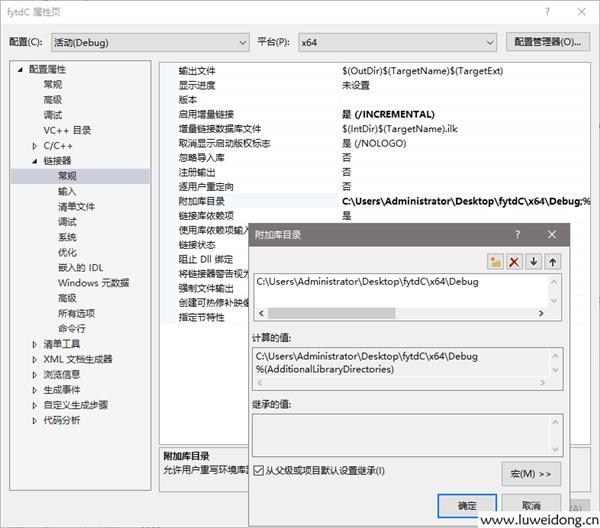This screenshot has height=528, width=600.
Task: Open 配置管理器 button
Action: point(546,42)
